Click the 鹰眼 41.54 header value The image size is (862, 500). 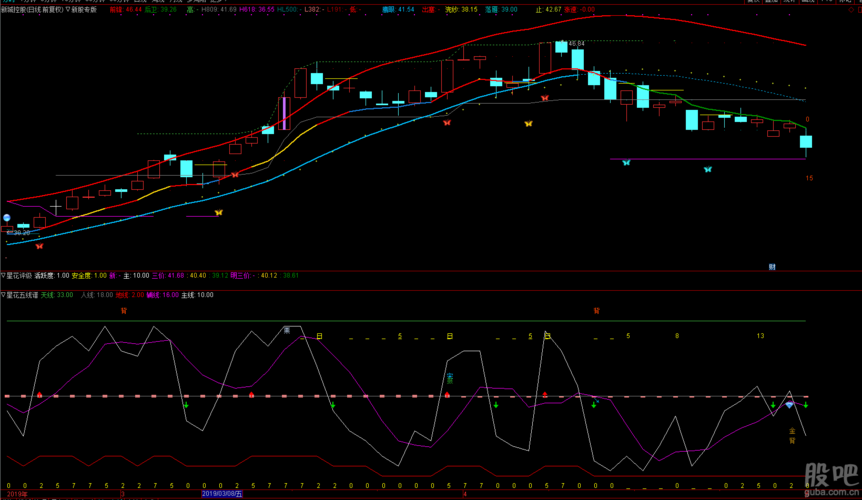tap(399, 9)
